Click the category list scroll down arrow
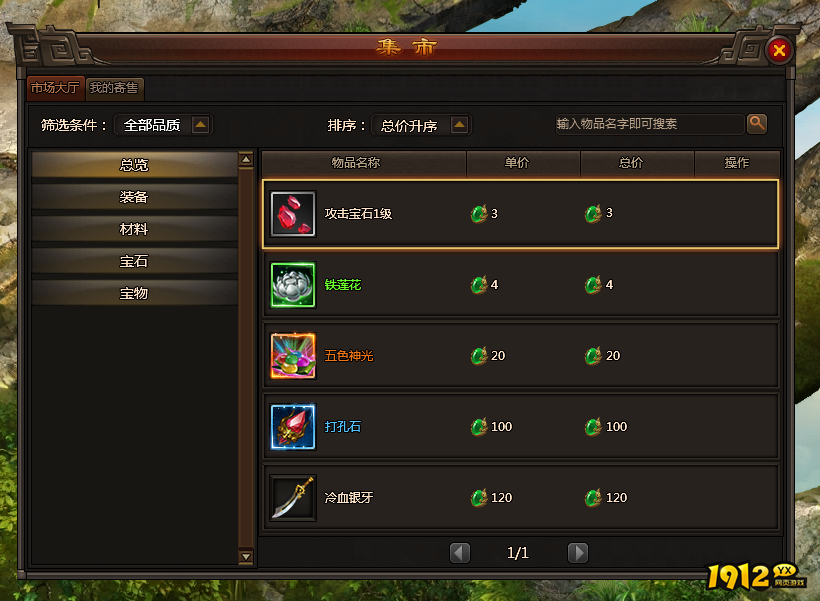 tap(246, 557)
